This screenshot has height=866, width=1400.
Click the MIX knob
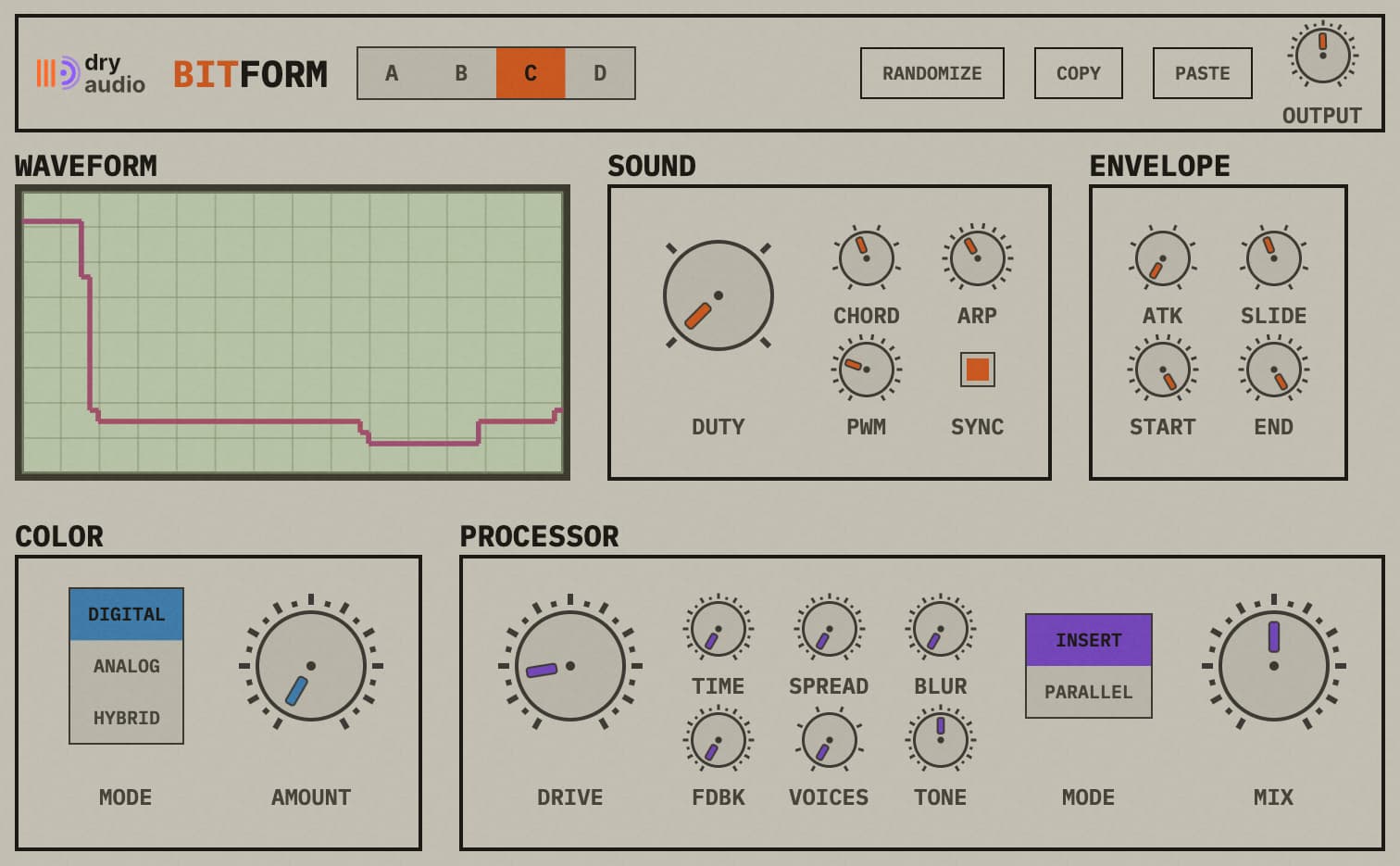1274,666
